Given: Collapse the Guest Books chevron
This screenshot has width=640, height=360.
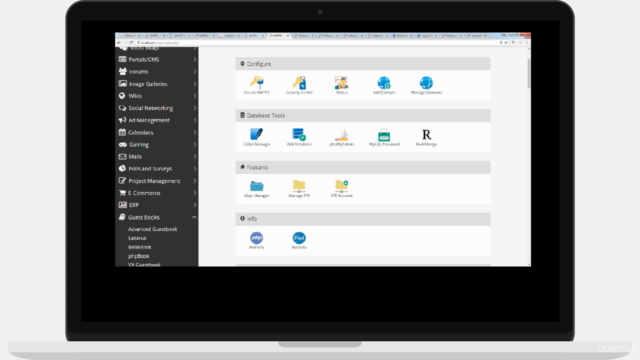Looking at the screenshot, I should tap(195, 217).
